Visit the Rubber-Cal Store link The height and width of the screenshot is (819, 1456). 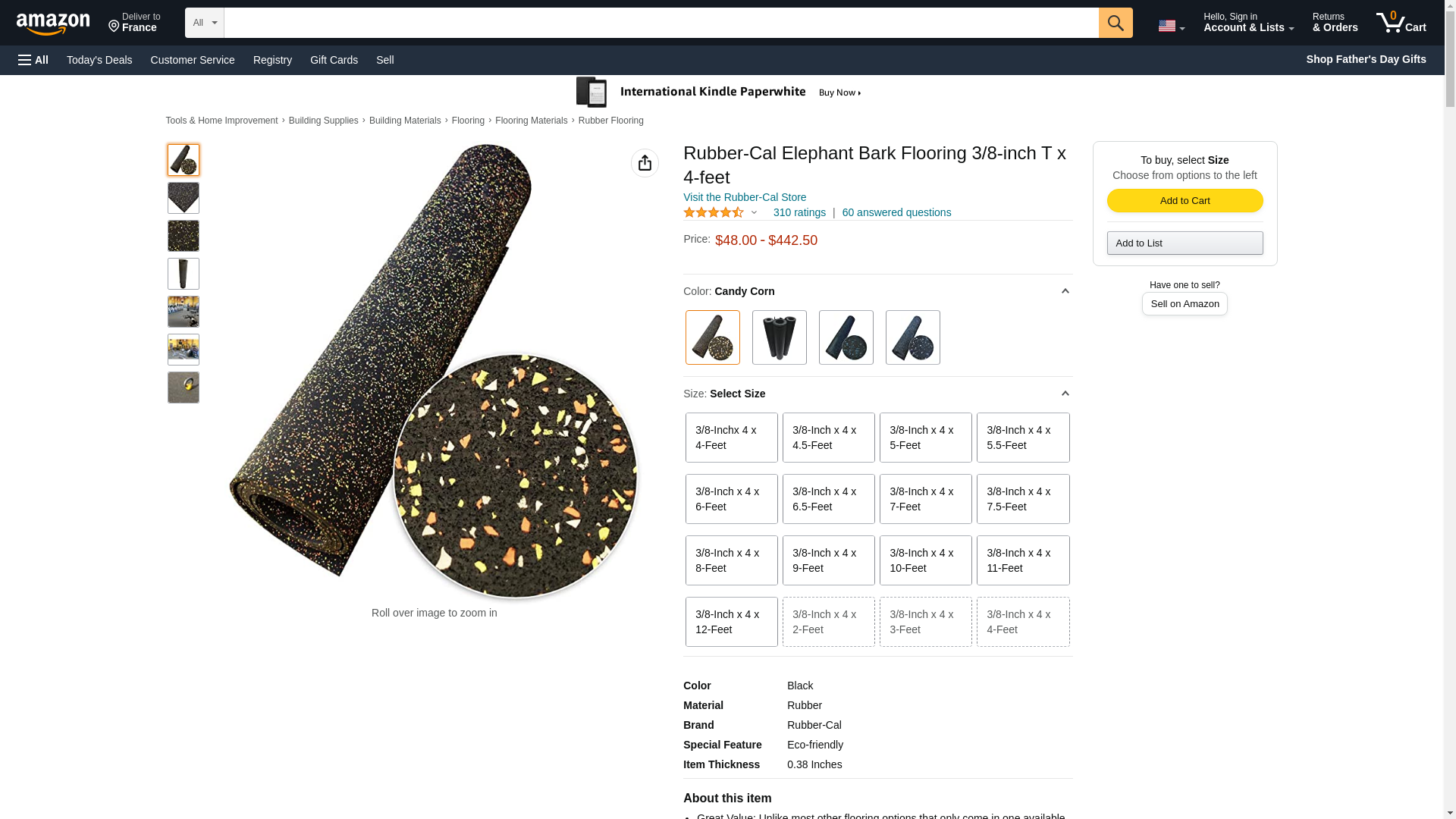(744, 197)
